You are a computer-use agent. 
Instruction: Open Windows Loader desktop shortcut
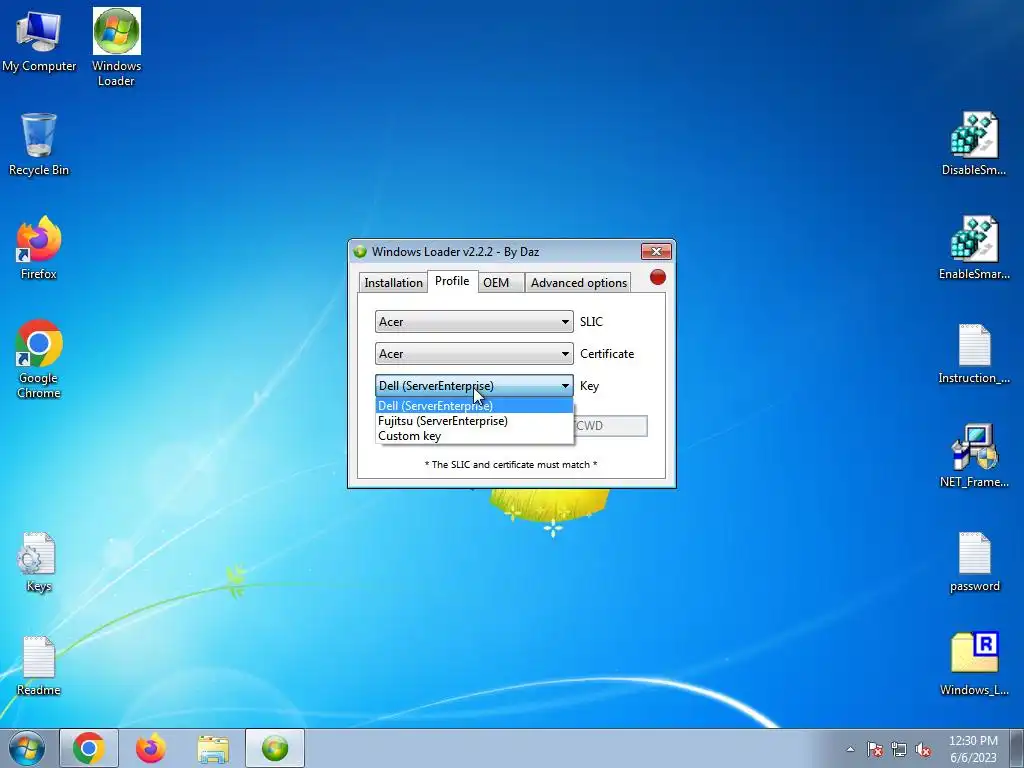[x=116, y=47]
